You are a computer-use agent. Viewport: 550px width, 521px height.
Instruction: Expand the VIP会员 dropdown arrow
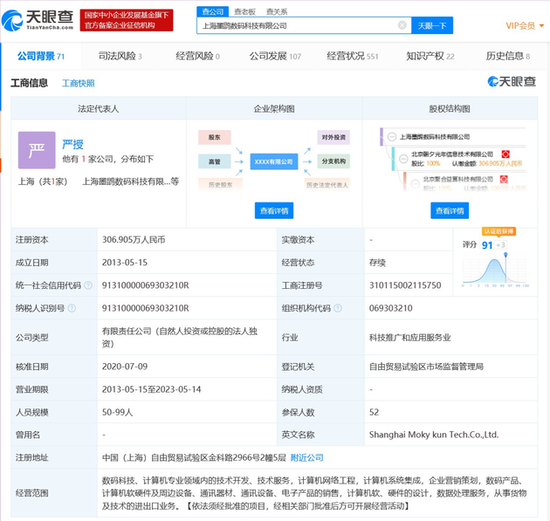[542, 26]
